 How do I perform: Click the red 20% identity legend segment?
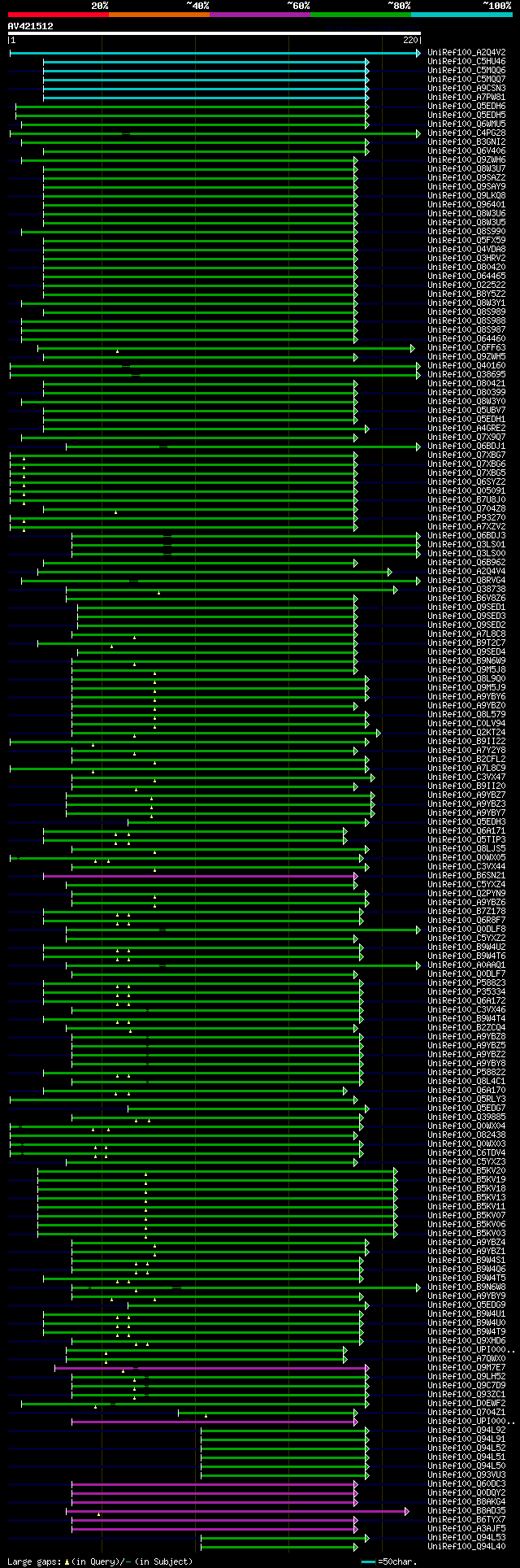coord(58,15)
